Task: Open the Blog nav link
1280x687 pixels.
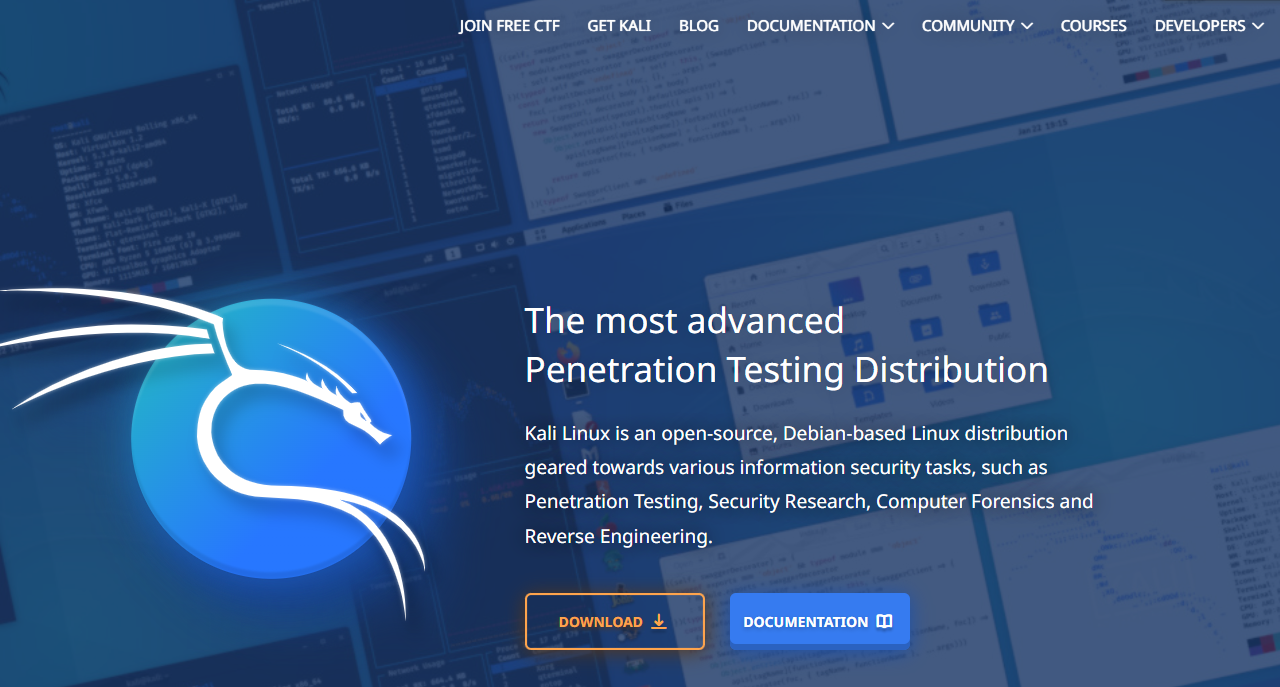Action: pyautogui.click(x=699, y=26)
